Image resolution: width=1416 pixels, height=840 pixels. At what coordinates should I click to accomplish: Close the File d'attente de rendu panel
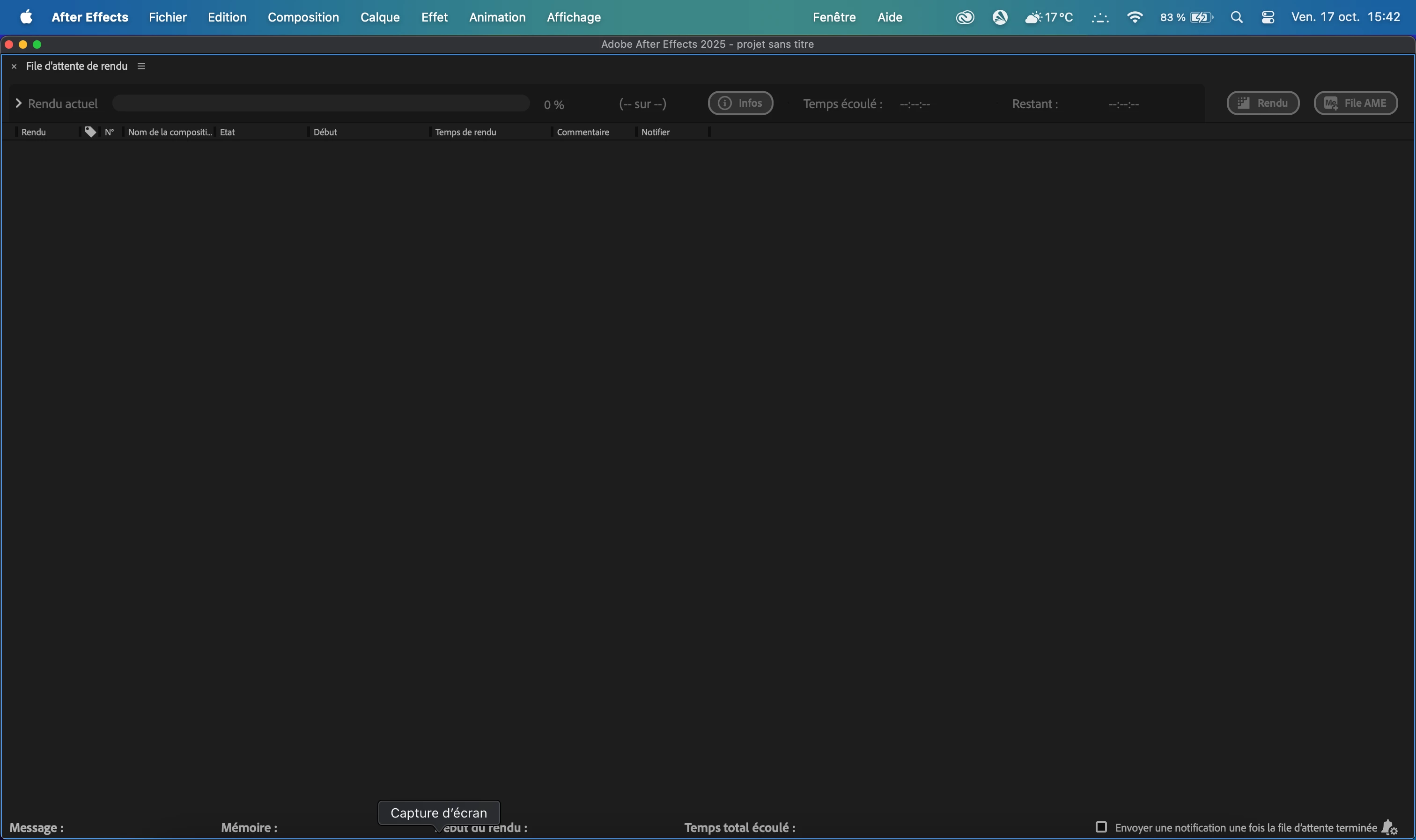14,67
